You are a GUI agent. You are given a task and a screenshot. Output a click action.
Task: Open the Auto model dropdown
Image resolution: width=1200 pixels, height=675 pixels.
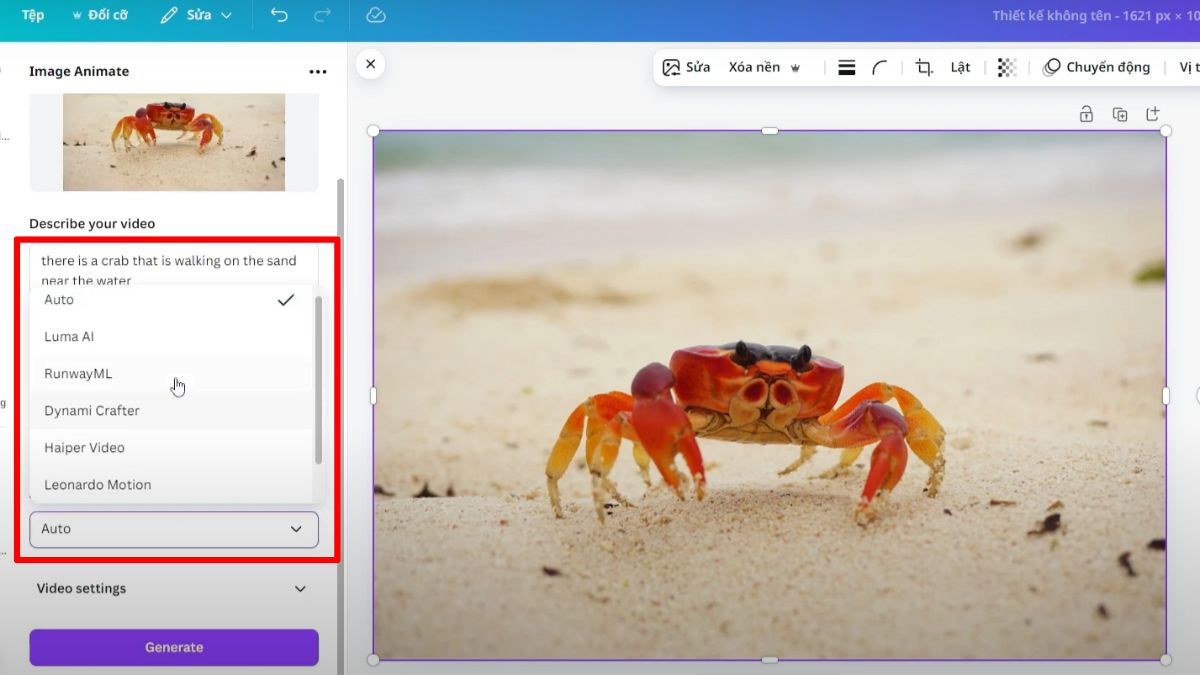pyautogui.click(x=173, y=528)
